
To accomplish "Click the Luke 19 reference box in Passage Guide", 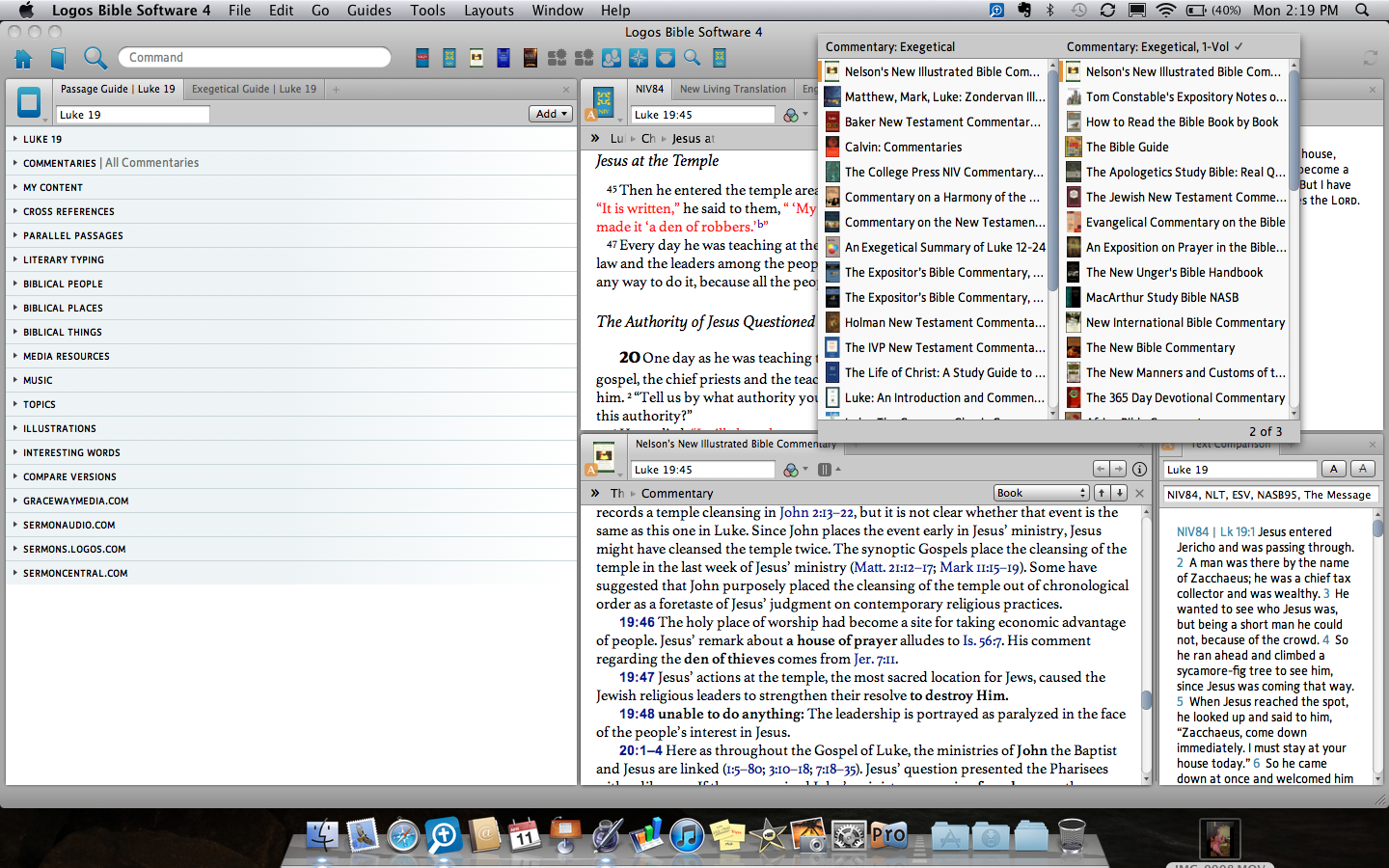I will tap(132, 115).
